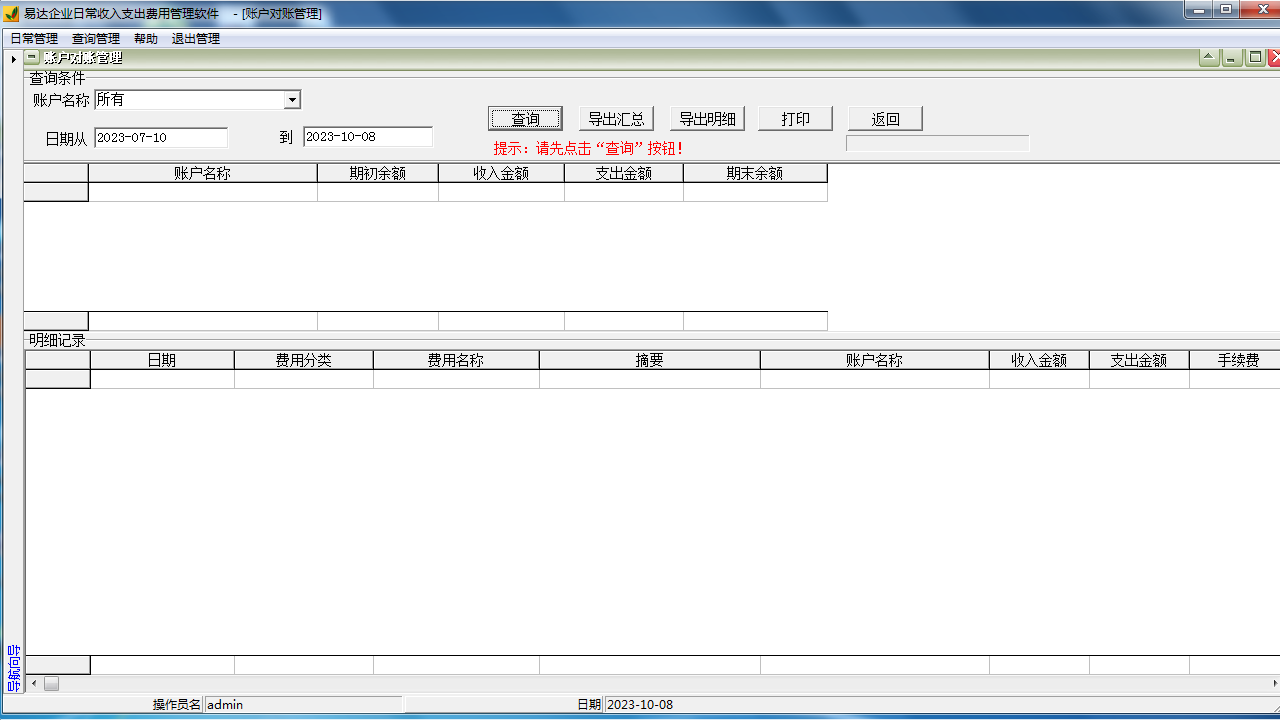Open the 日常管理 menu
1280x720 pixels.
click(x=34, y=39)
